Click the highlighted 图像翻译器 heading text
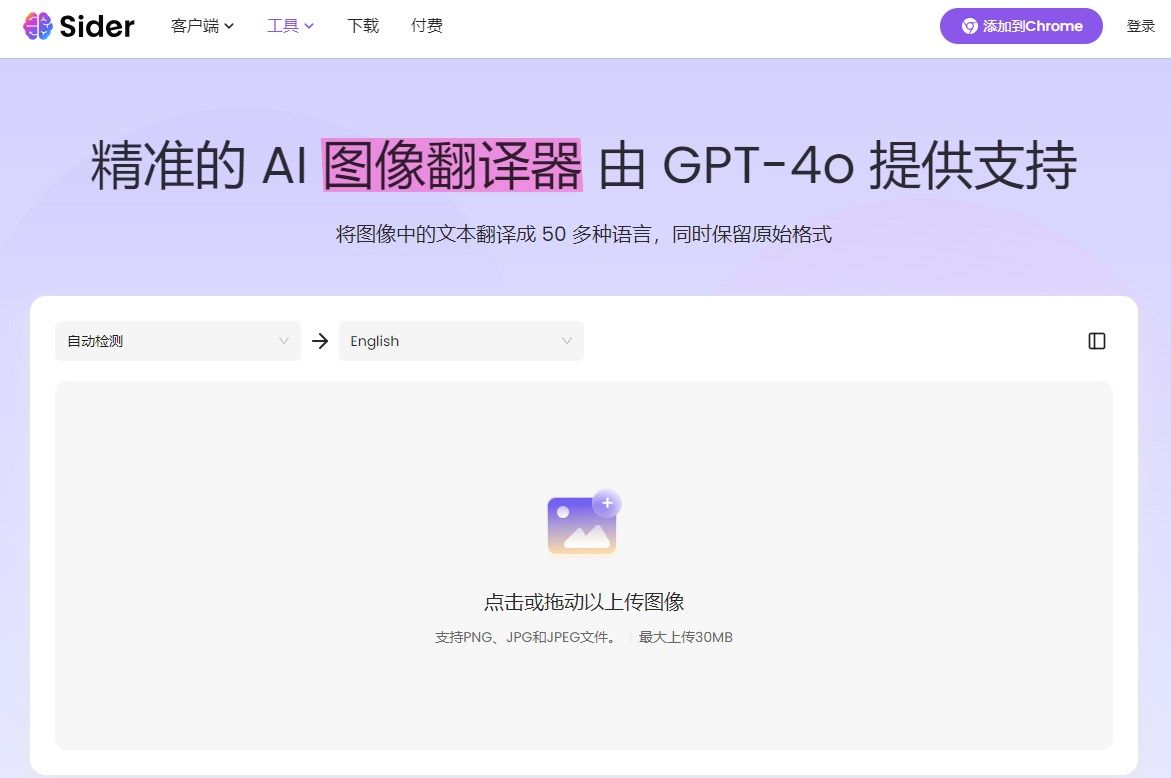The height and width of the screenshot is (778, 1171). (452, 165)
